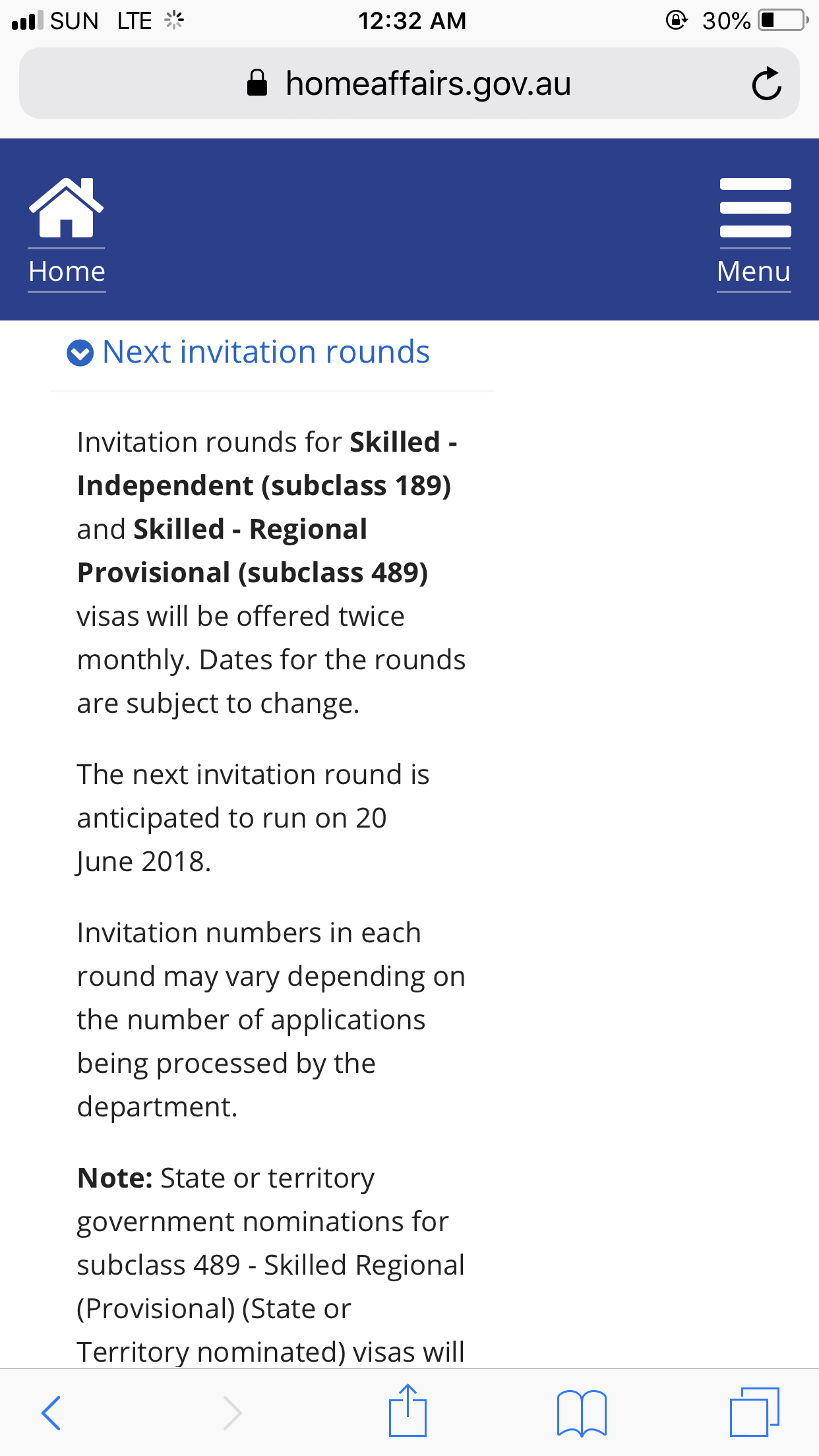Open the Safari share sheet icon

tap(408, 1411)
